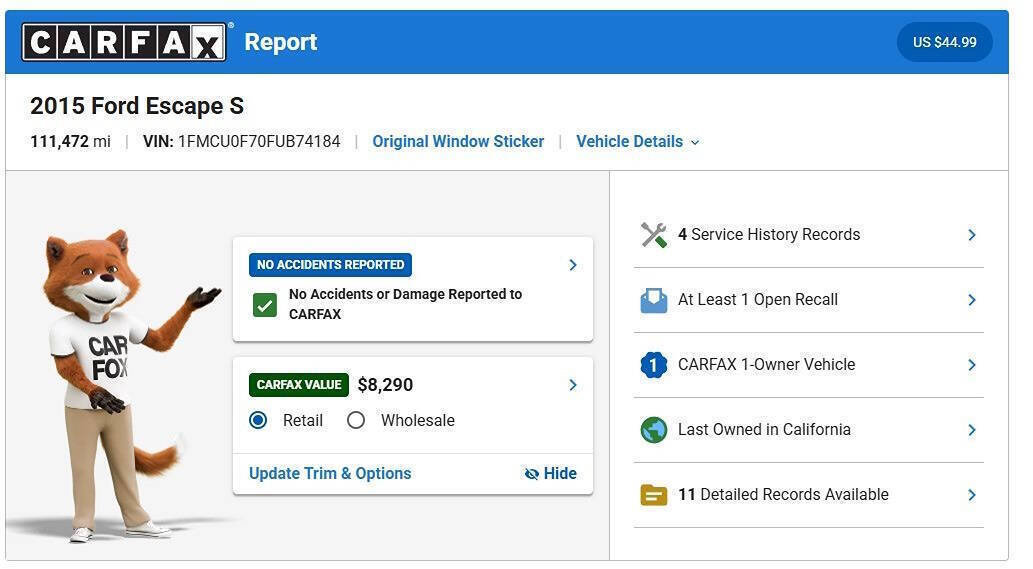
Task: Click the CARFAX logo
Action: tap(125, 41)
